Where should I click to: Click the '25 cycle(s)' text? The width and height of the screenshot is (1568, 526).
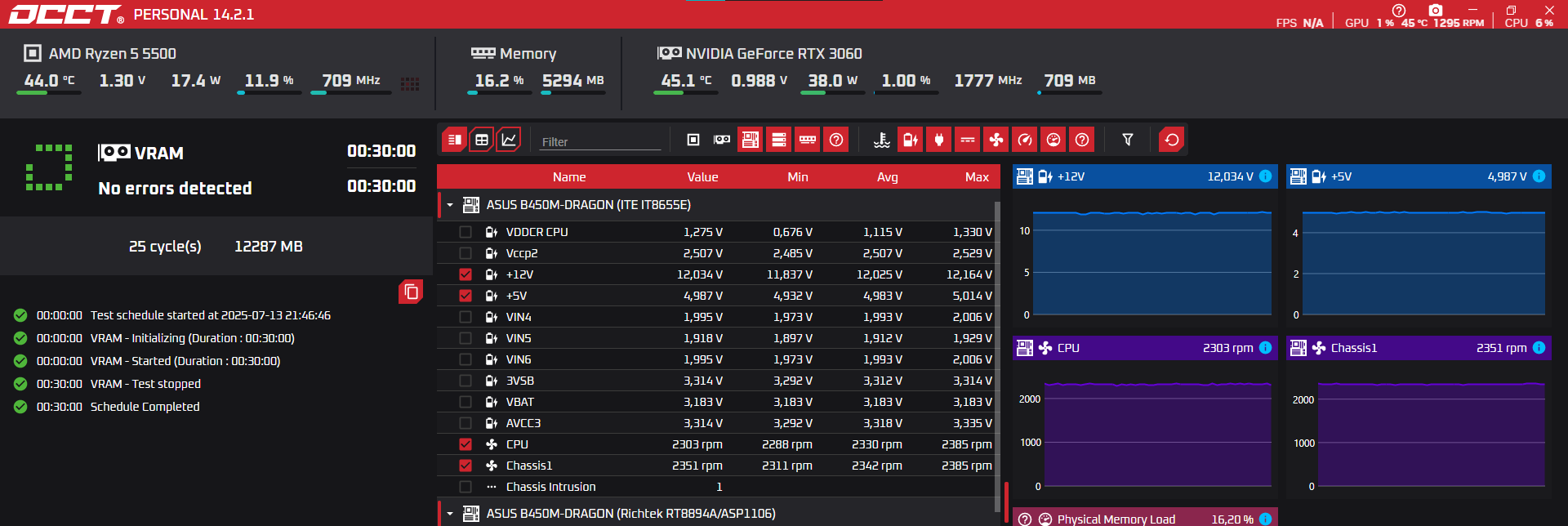(x=165, y=247)
